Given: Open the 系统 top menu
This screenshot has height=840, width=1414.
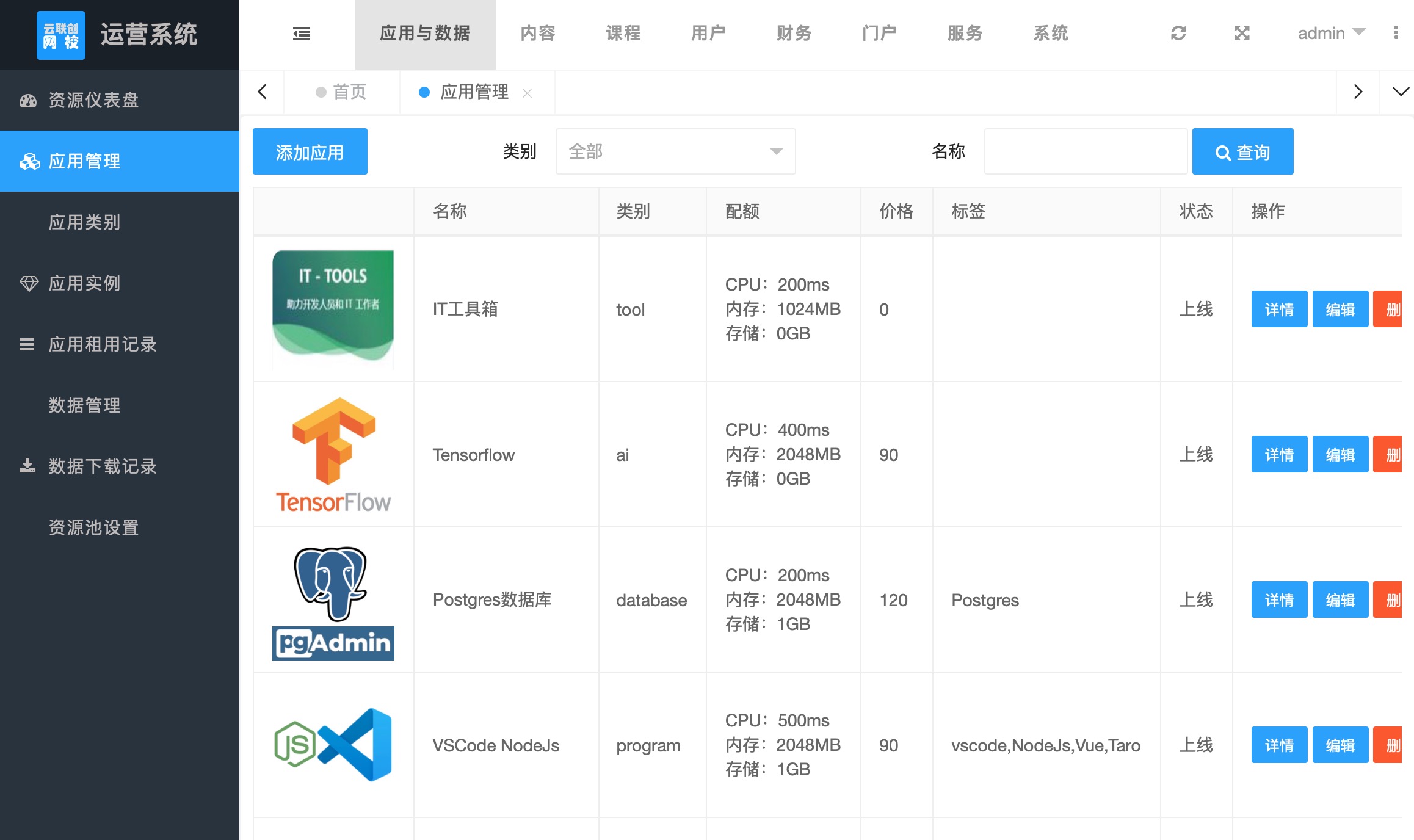Looking at the screenshot, I should click(1051, 34).
